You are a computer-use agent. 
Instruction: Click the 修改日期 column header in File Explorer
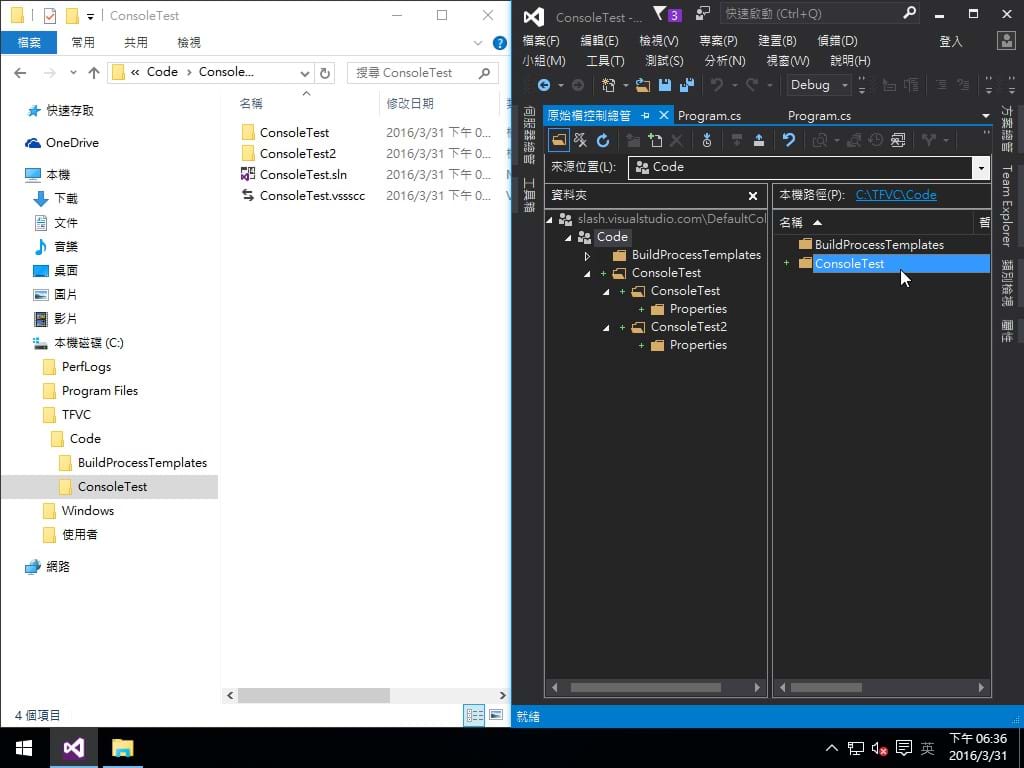[x=409, y=103]
